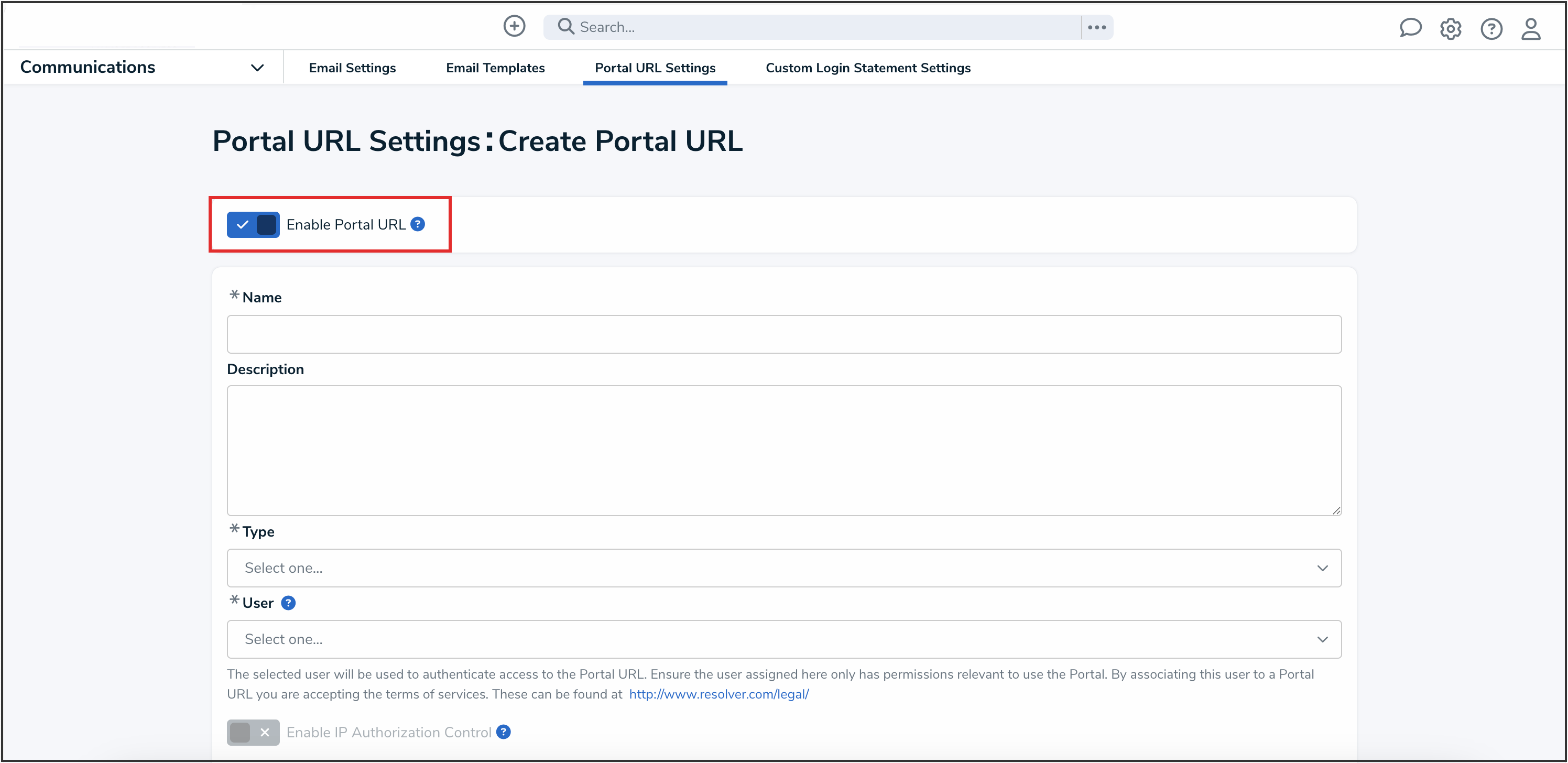Click the User field help bubble
This screenshot has height=763, width=1568.
(289, 603)
